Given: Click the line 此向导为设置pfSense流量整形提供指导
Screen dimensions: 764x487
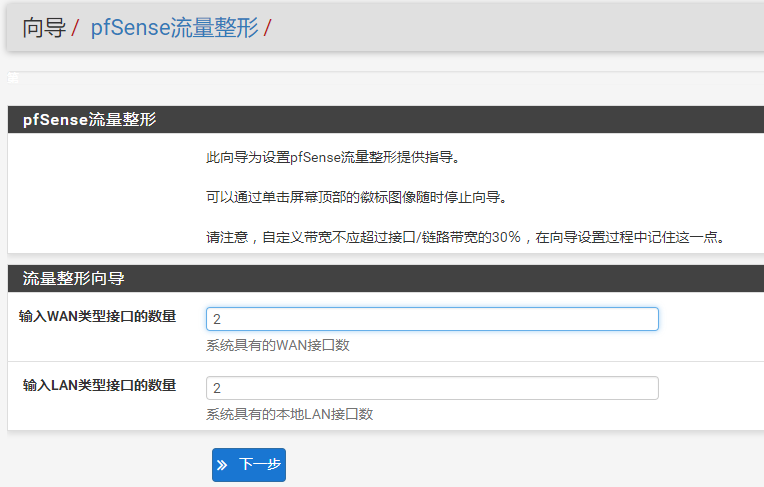Looking at the screenshot, I should pyautogui.click(x=333, y=157).
